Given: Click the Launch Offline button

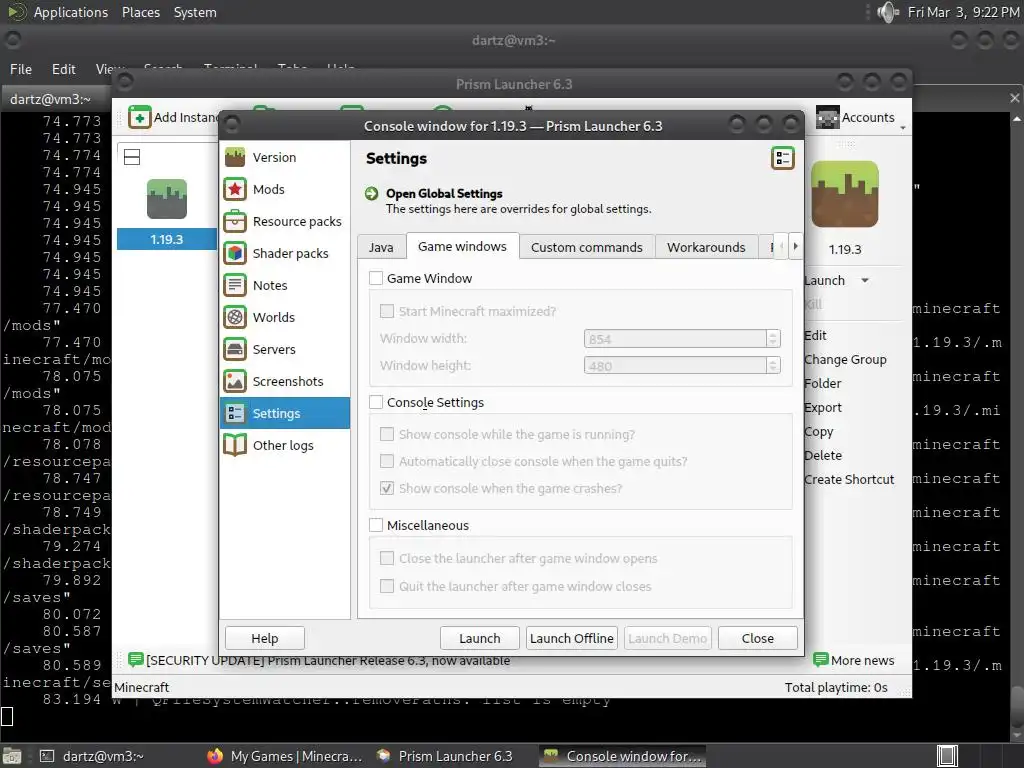Looking at the screenshot, I should pos(571,638).
